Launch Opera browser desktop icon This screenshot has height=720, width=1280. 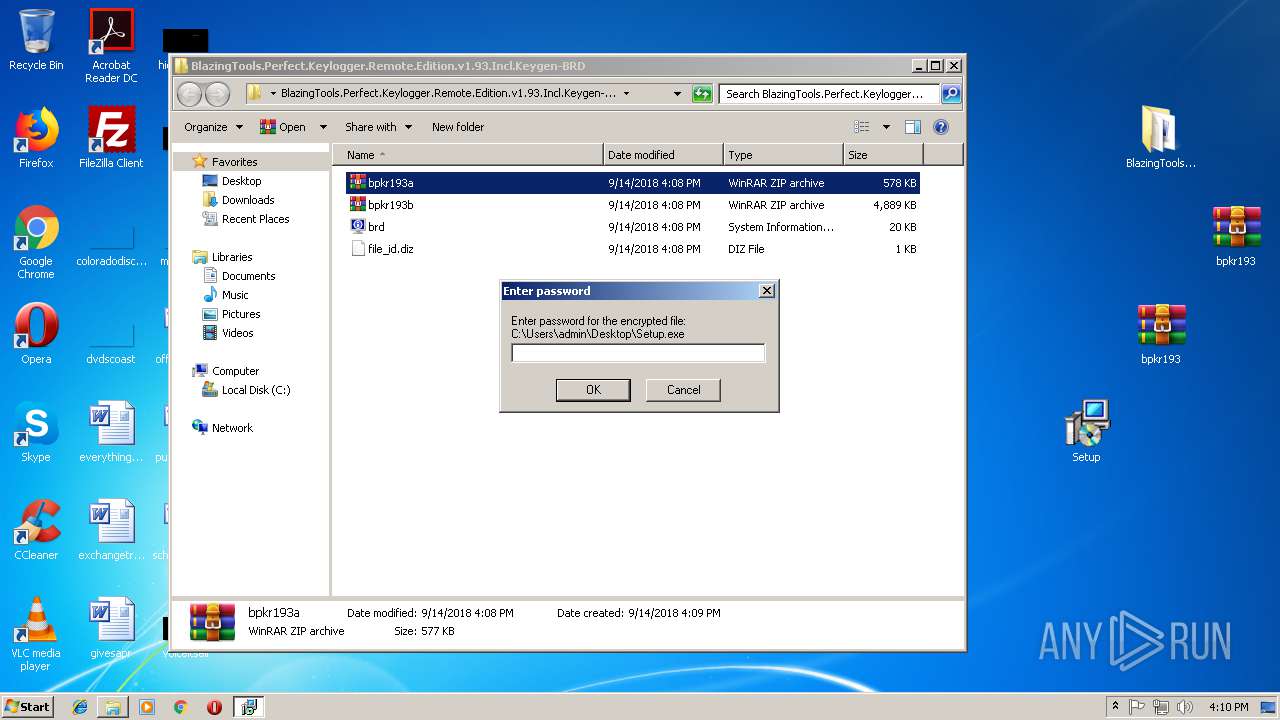pyautogui.click(x=36, y=334)
